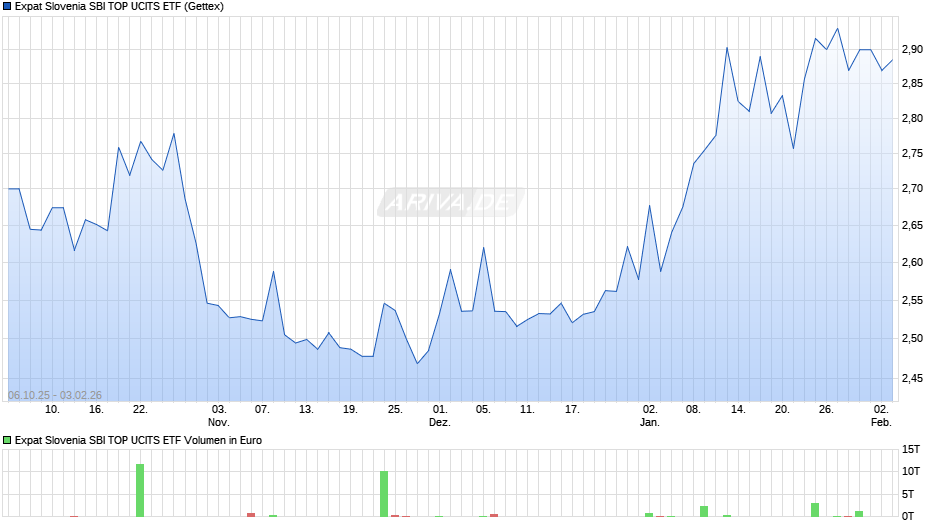Viewport: 940px width, 526px height.
Task: Click the green legend square beside Volumen title
Action: pyautogui.click(x=7, y=440)
